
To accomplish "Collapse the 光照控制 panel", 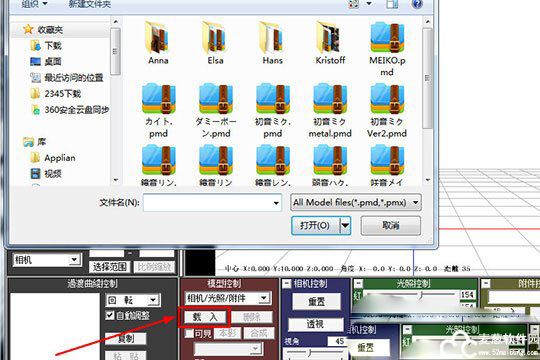I will point(358,284).
